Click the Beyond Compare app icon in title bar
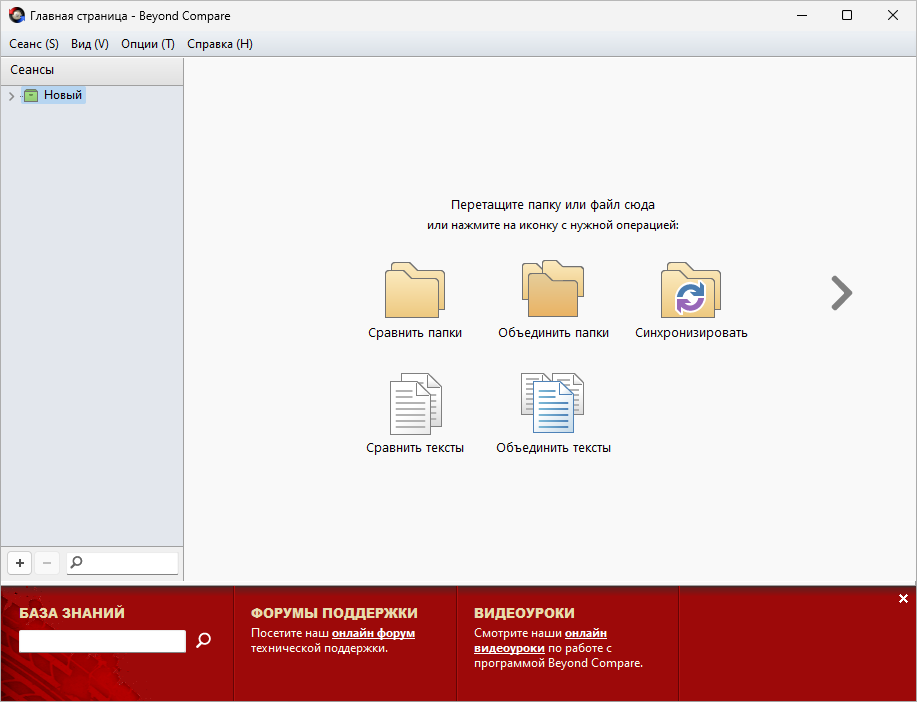 (x=17, y=16)
